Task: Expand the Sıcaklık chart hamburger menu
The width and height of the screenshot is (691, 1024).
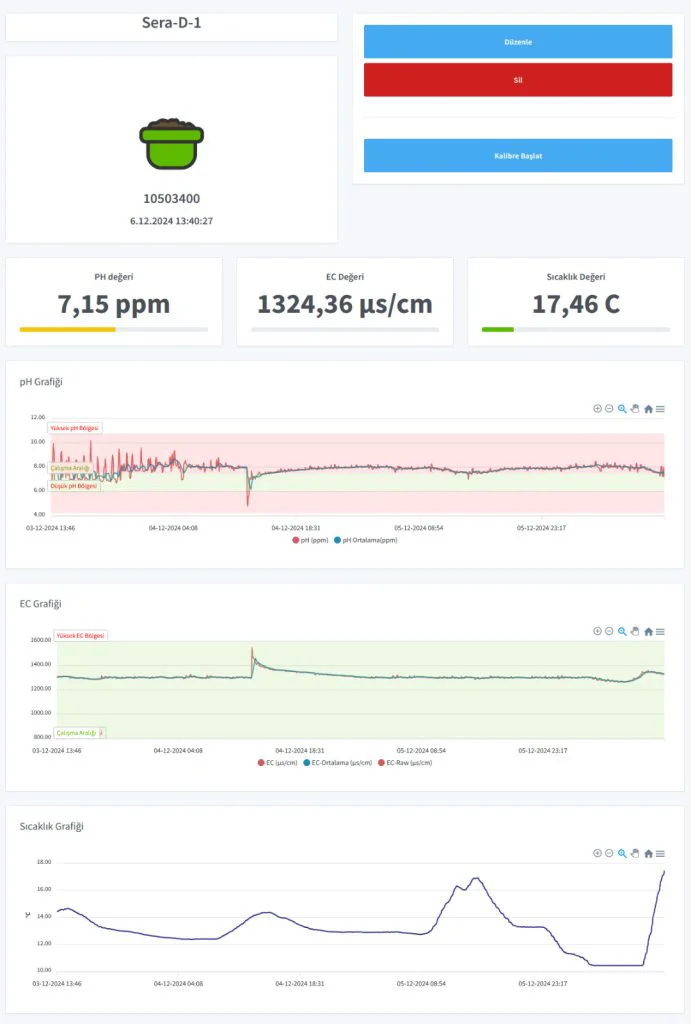Action: pyautogui.click(x=660, y=853)
